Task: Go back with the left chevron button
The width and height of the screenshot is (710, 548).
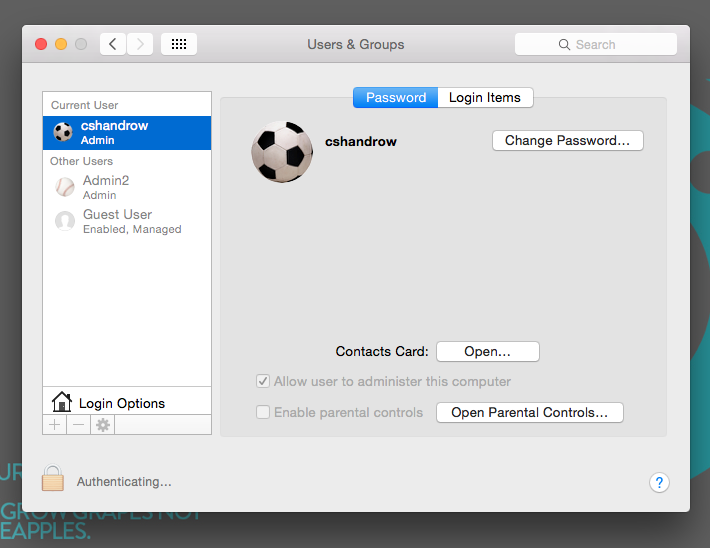Action: [113, 44]
